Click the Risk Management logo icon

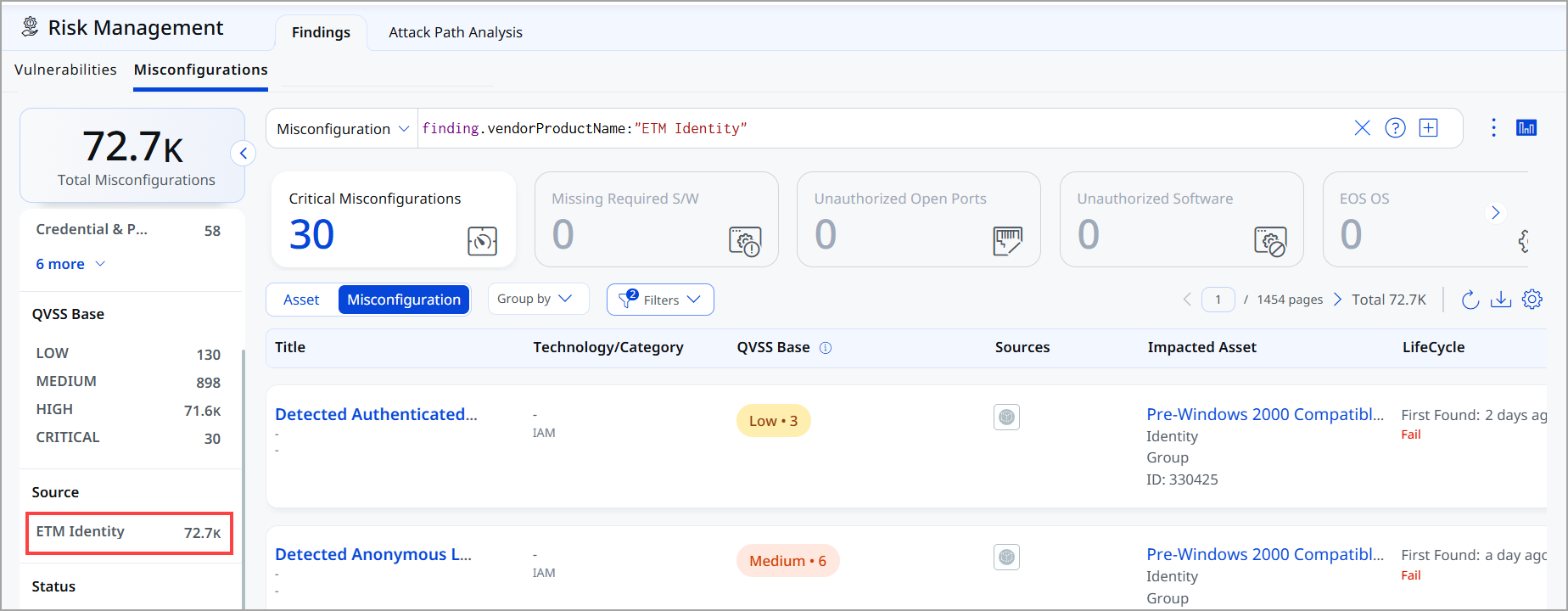pyautogui.click(x=30, y=27)
